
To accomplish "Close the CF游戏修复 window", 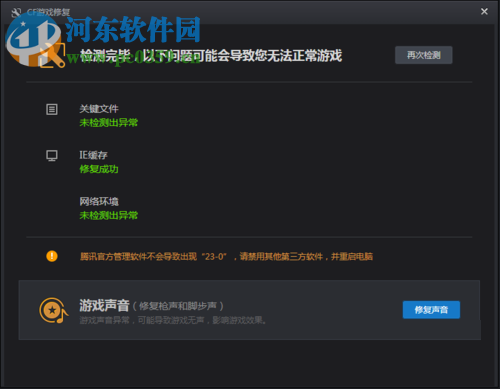I will (484, 12).
